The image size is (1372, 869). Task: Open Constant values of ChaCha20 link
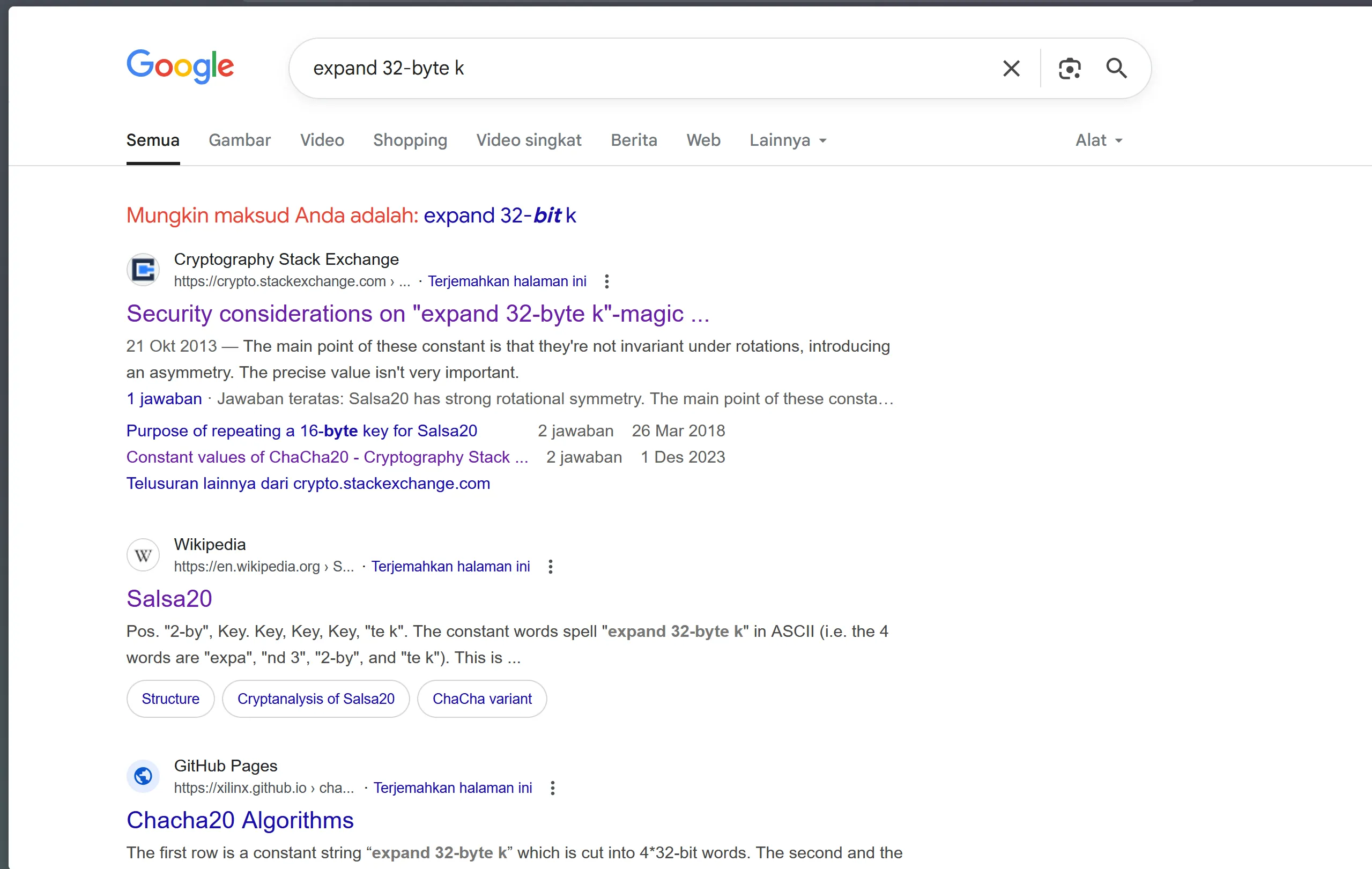click(327, 457)
